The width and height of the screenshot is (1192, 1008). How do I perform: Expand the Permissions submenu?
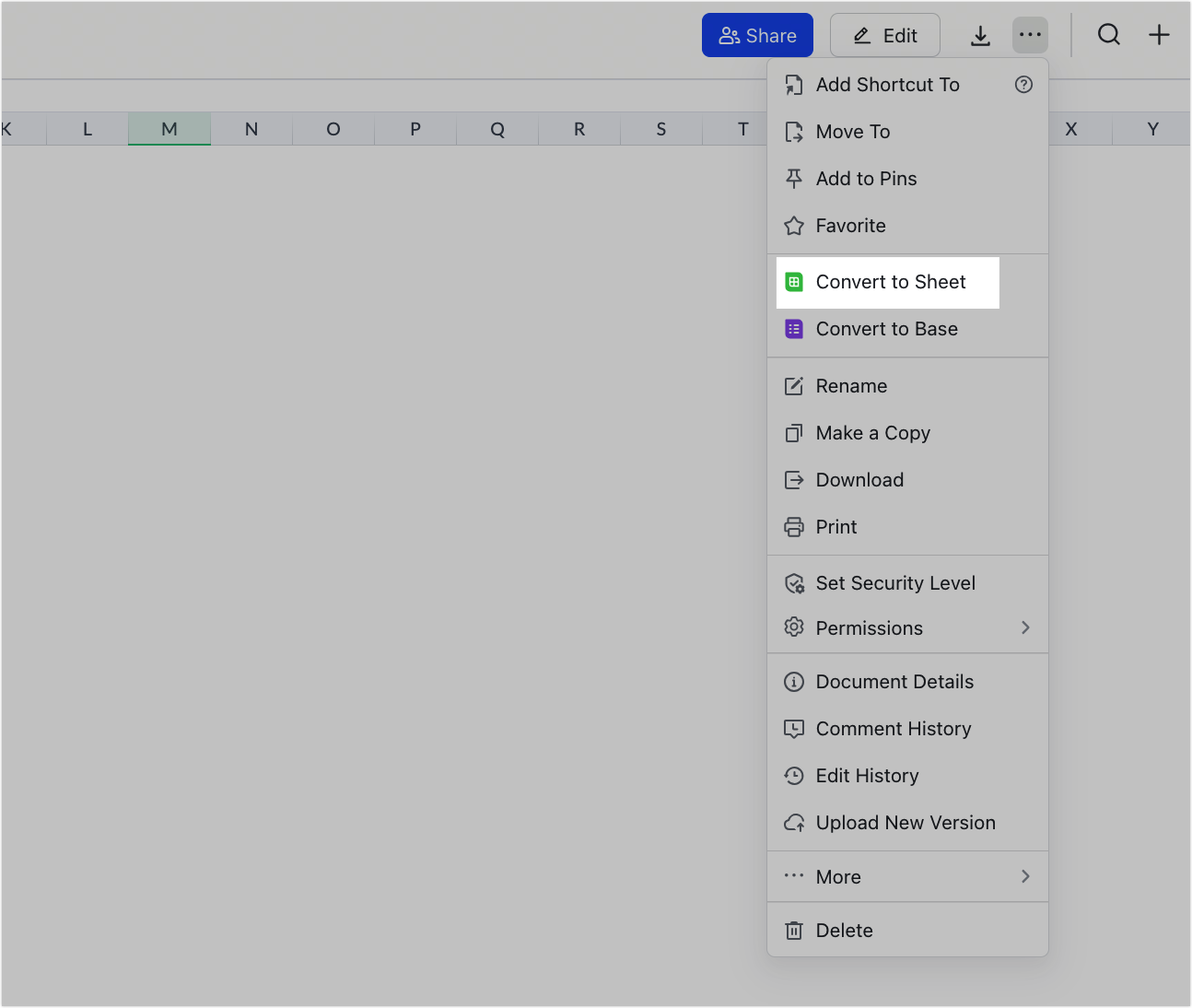coord(1025,627)
